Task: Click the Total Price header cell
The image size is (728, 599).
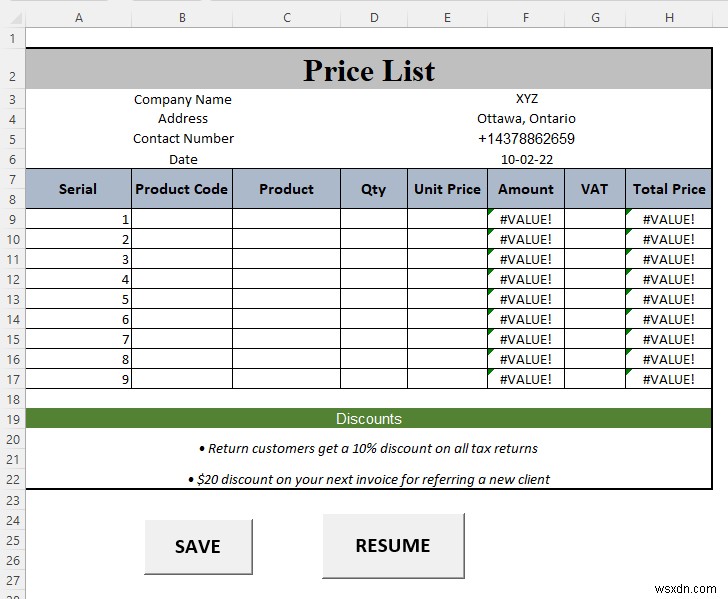Action: point(669,189)
